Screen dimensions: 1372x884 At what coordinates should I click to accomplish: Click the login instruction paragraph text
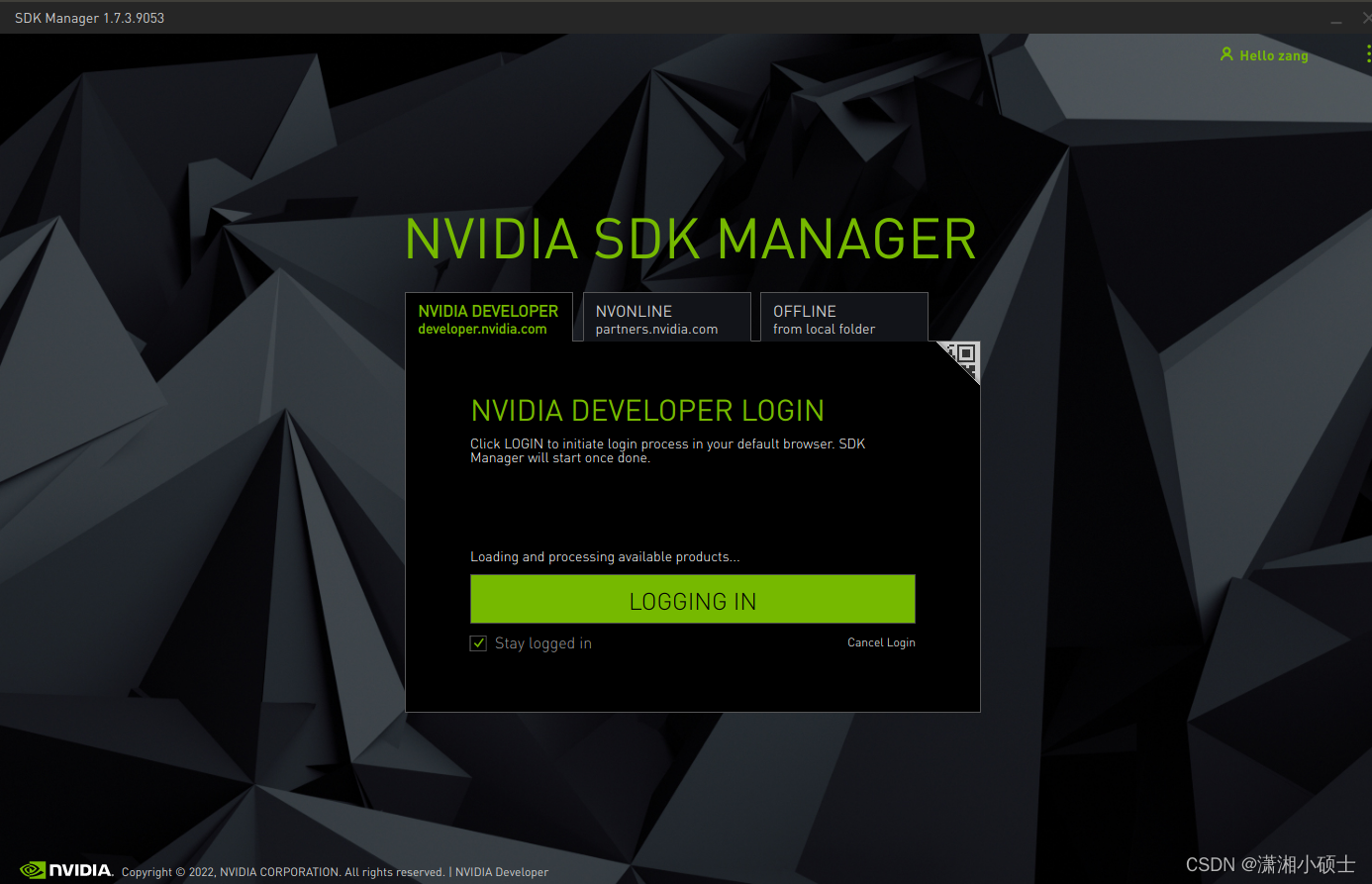(x=668, y=450)
